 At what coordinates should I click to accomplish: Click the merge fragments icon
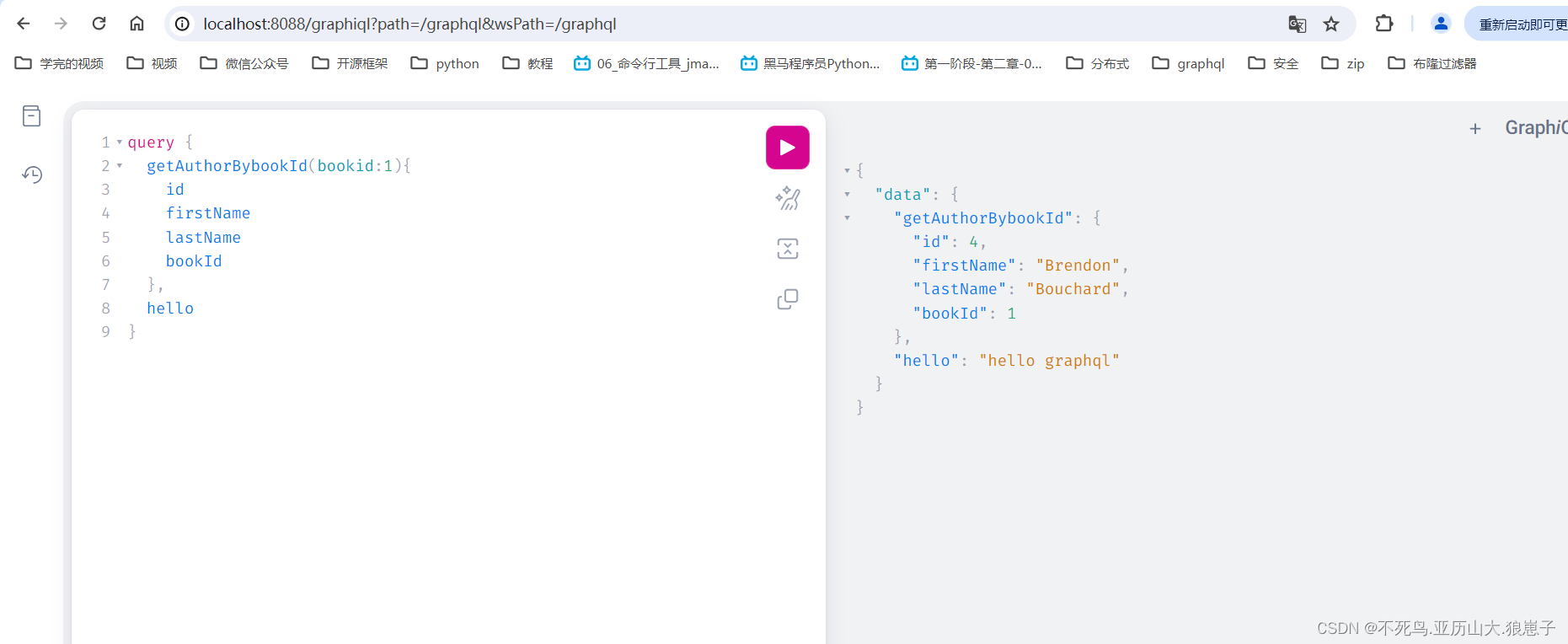coord(788,249)
